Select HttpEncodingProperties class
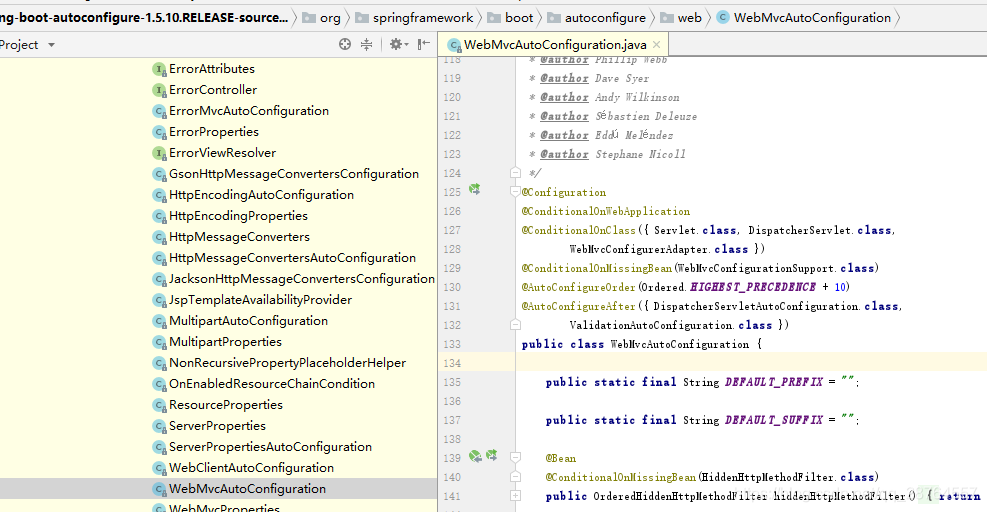This screenshot has width=987, height=512. point(238,215)
